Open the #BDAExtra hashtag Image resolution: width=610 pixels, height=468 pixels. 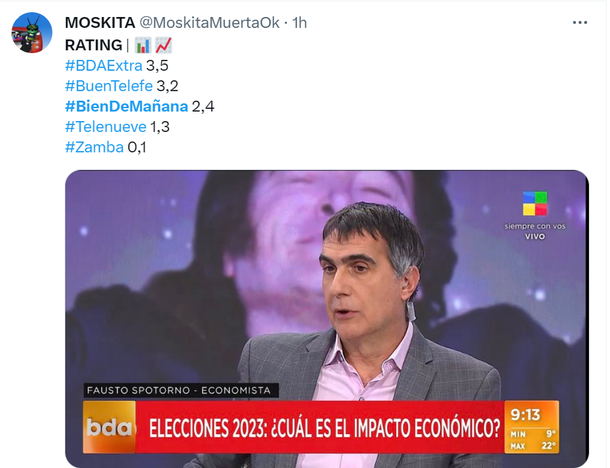(103, 65)
